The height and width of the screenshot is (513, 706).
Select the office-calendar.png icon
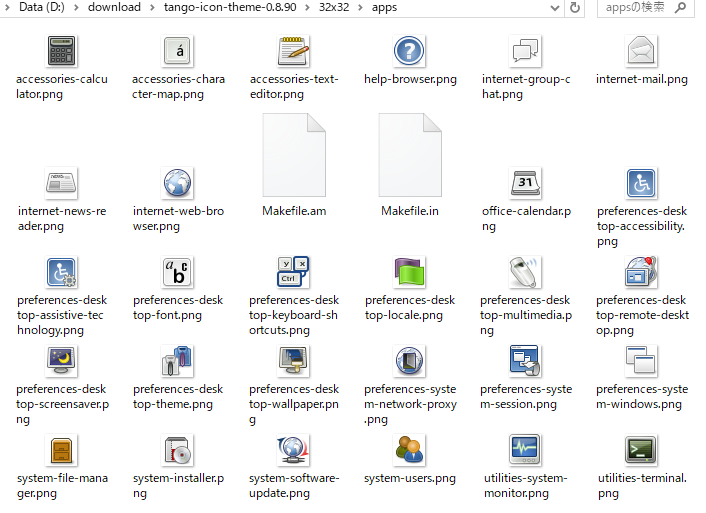click(x=525, y=183)
